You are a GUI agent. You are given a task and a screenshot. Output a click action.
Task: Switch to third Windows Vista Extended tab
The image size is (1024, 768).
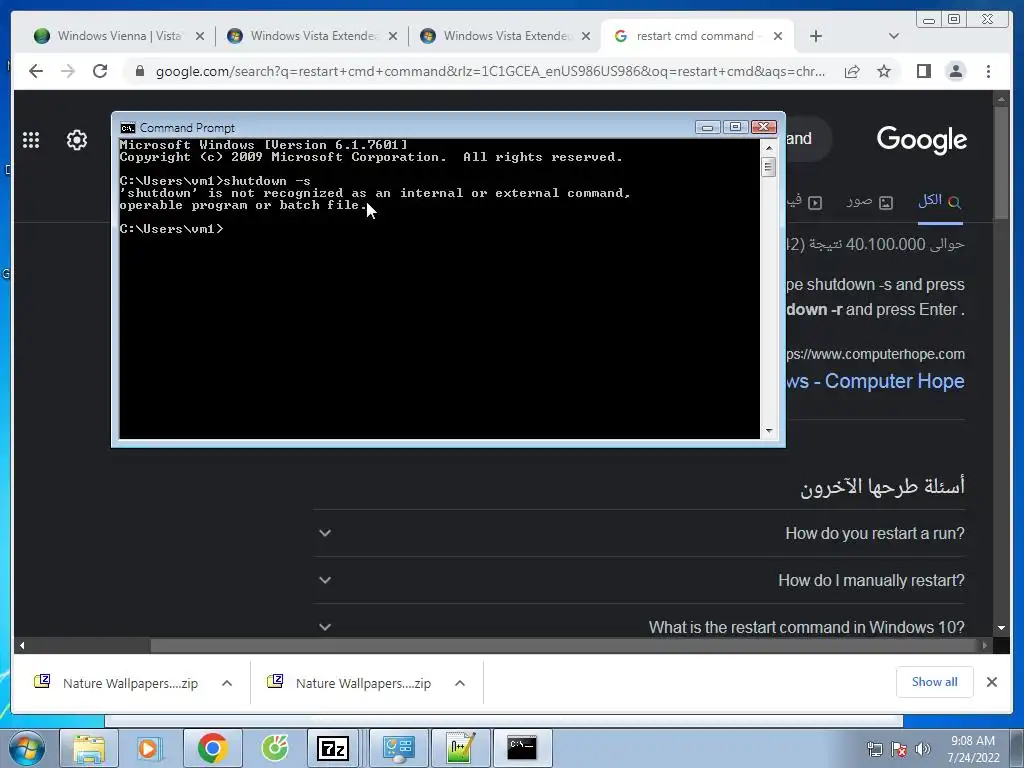(x=506, y=36)
